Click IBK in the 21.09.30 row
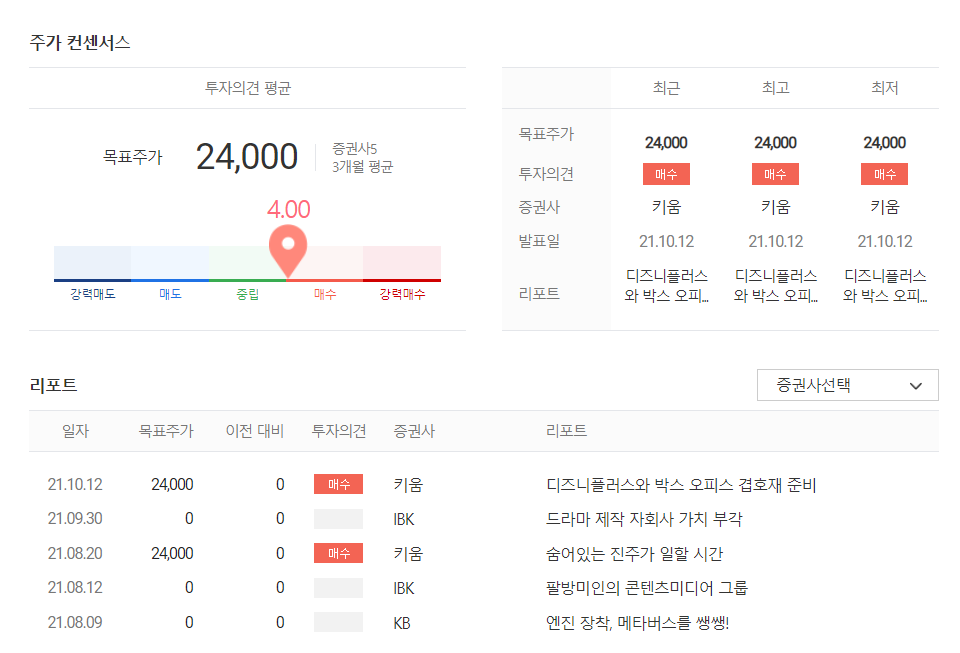Viewport: 960px width, 653px height. (403, 519)
